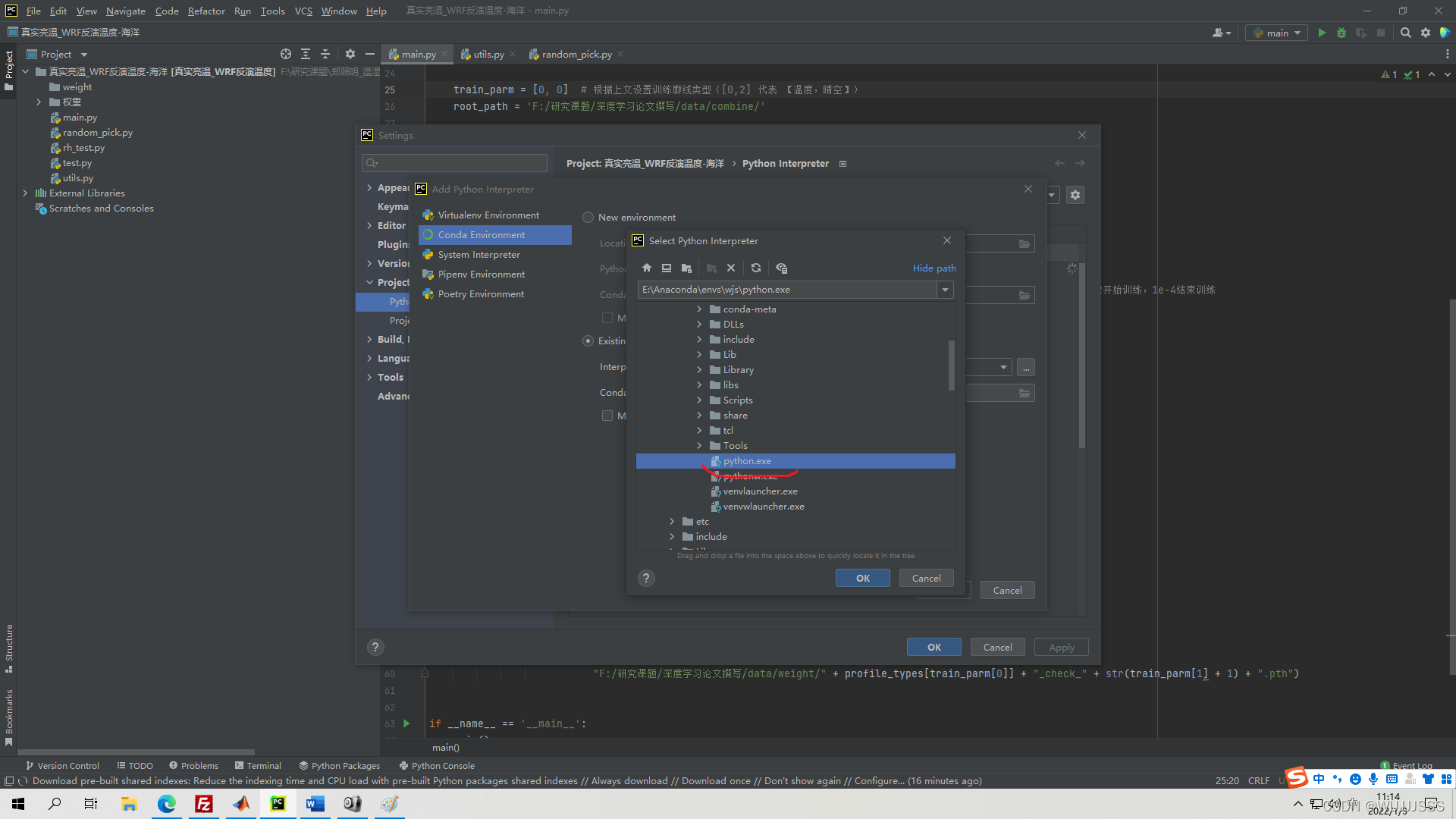
Task: Collapse all in Project panel toolbar
Action: click(x=325, y=54)
